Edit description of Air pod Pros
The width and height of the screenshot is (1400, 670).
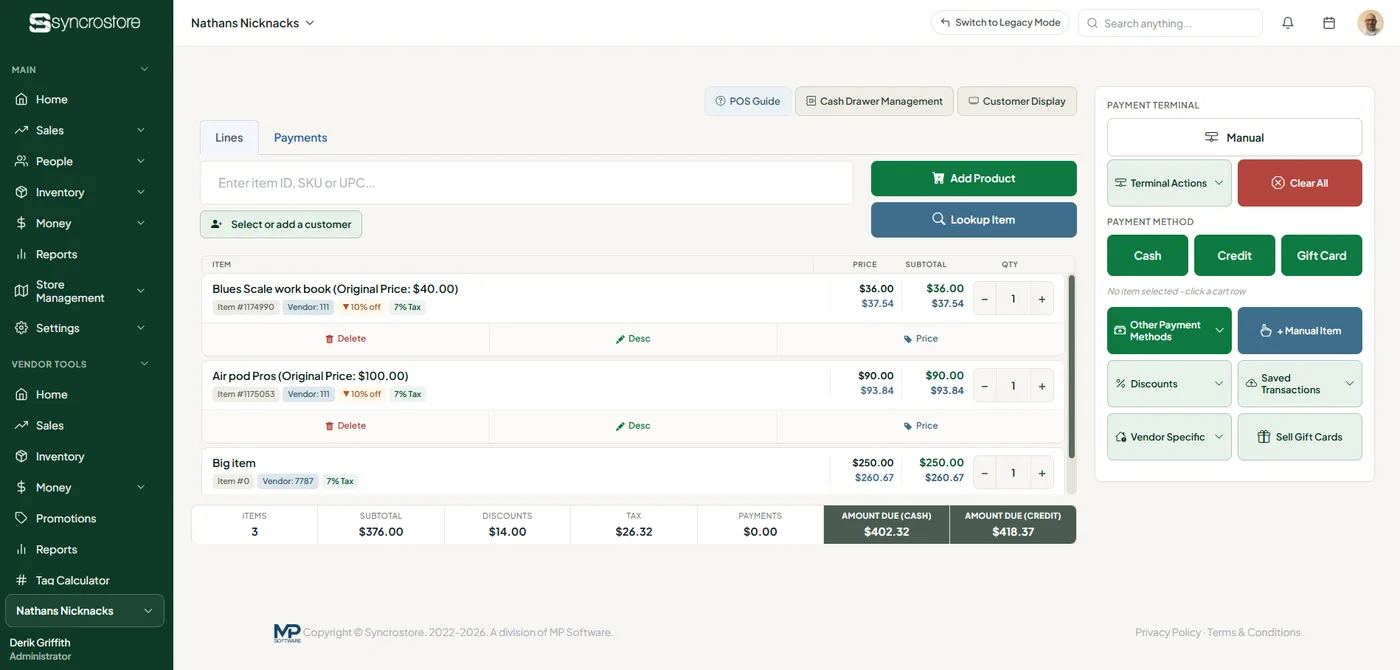633,426
